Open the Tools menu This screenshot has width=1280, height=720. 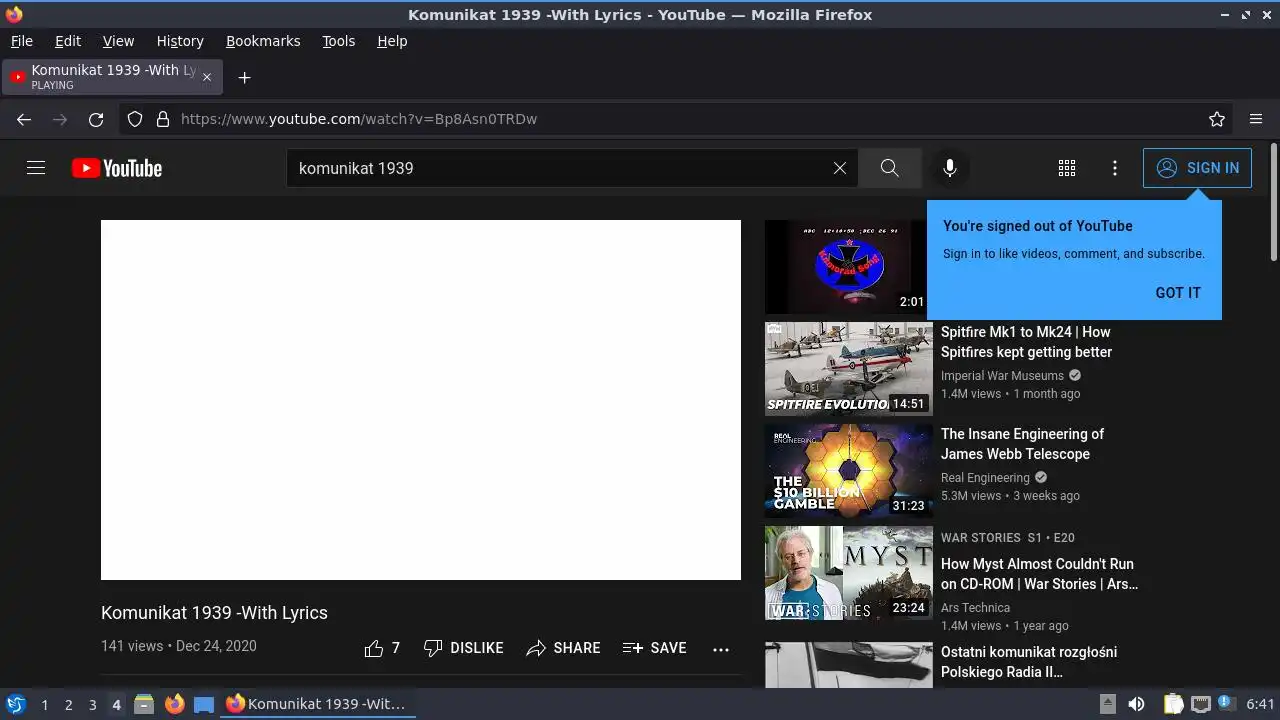[339, 41]
